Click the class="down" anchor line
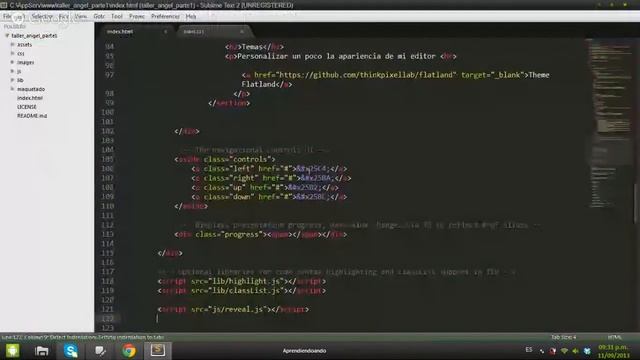The image size is (640, 360). (x=269, y=197)
